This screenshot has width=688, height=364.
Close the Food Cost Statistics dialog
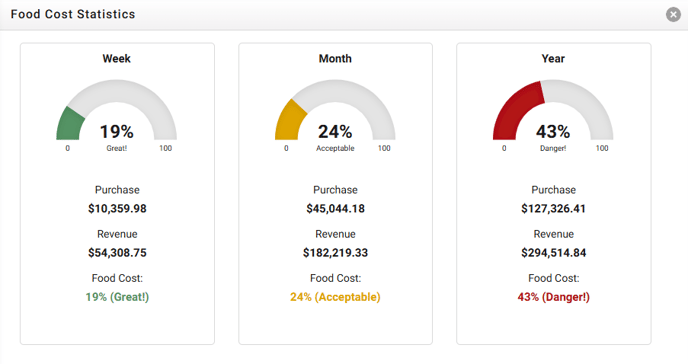673,14
